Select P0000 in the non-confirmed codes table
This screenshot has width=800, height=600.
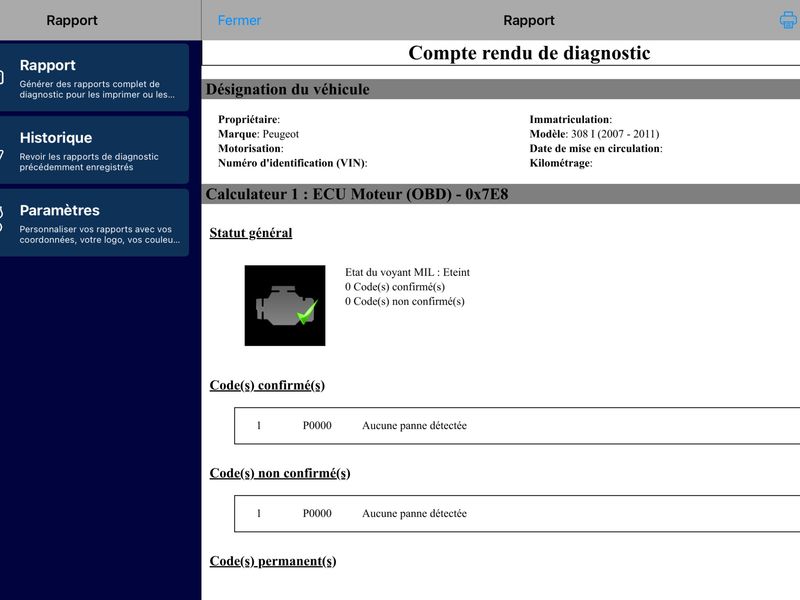click(x=317, y=513)
